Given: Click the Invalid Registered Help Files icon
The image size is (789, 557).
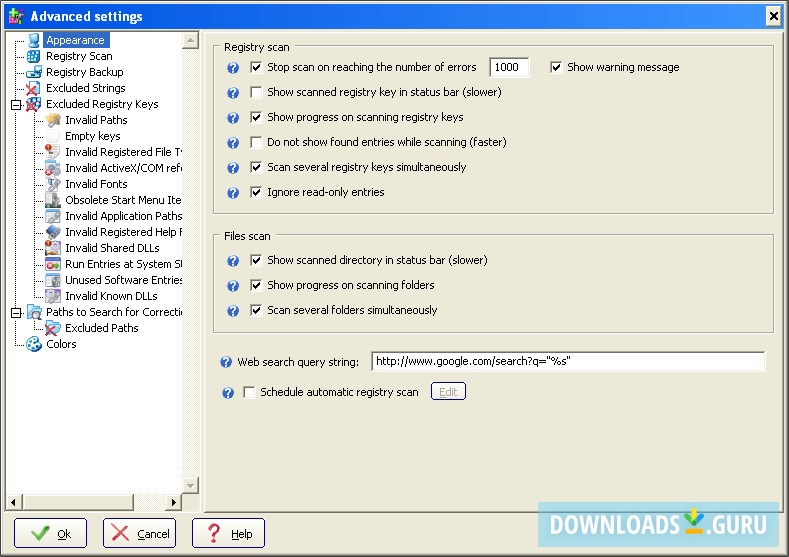Looking at the screenshot, I should click(x=53, y=232).
